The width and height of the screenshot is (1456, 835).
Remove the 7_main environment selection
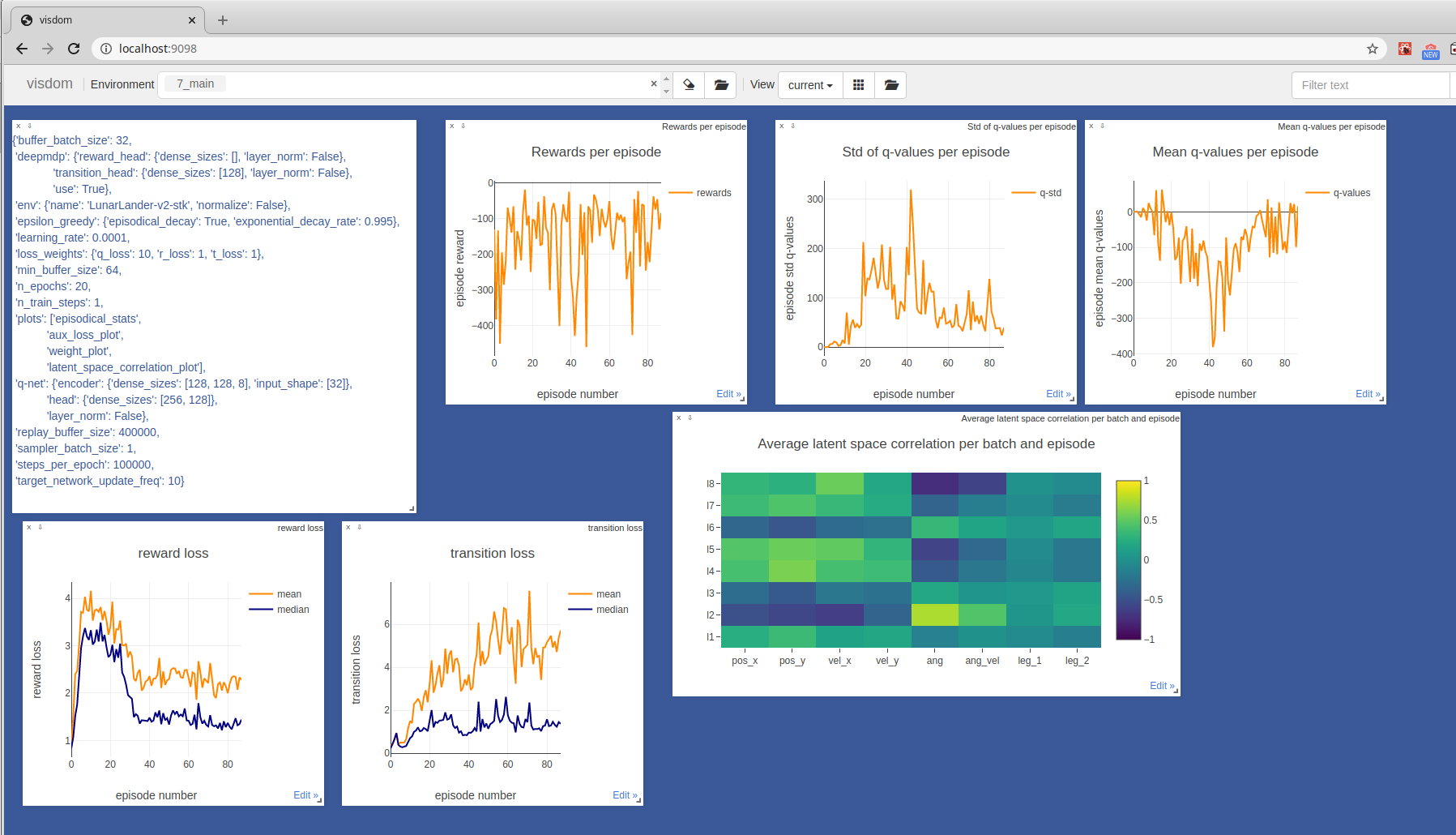pos(654,83)
